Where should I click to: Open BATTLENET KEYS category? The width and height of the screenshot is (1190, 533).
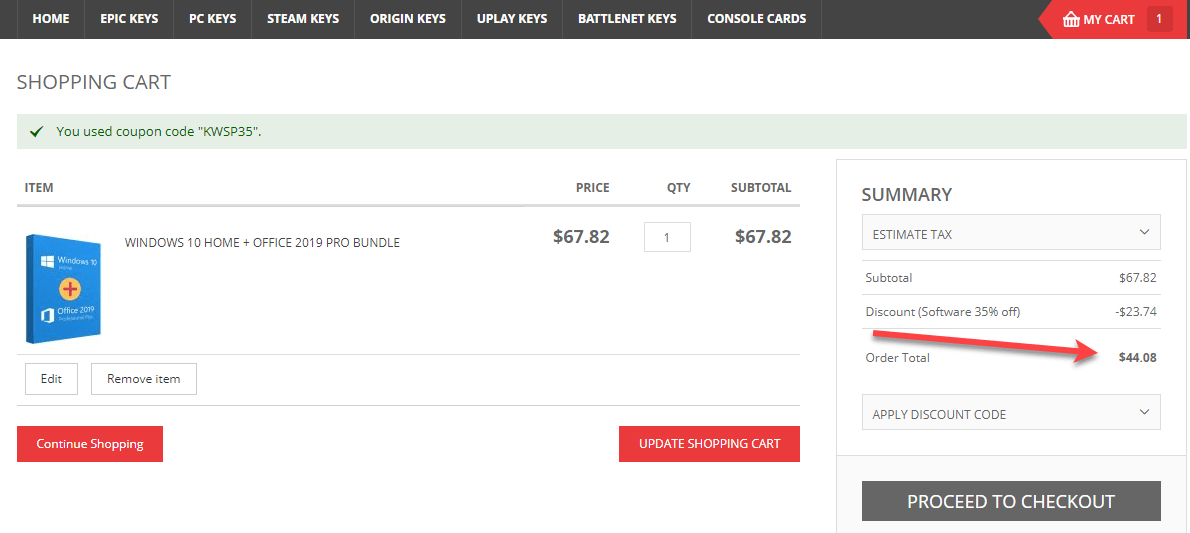pyautogui.click(x=627, y=19)
